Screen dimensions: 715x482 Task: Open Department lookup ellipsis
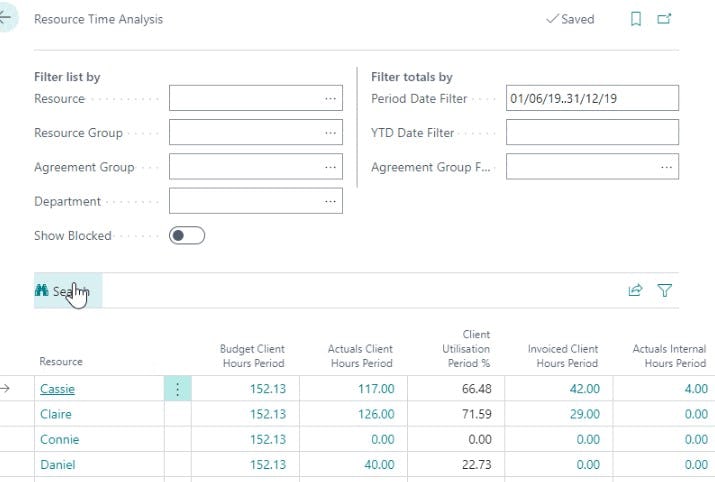330,201
